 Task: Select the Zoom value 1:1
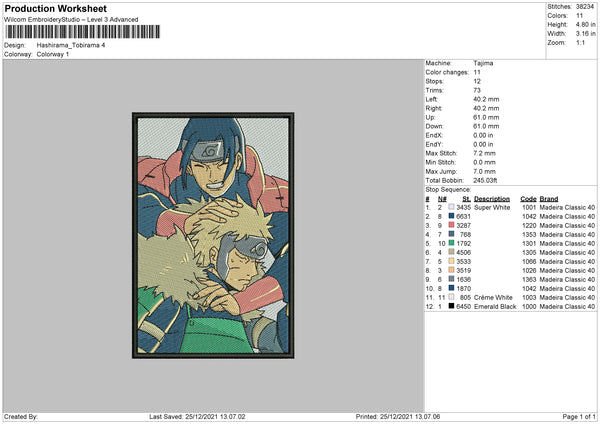coord(580,42)
